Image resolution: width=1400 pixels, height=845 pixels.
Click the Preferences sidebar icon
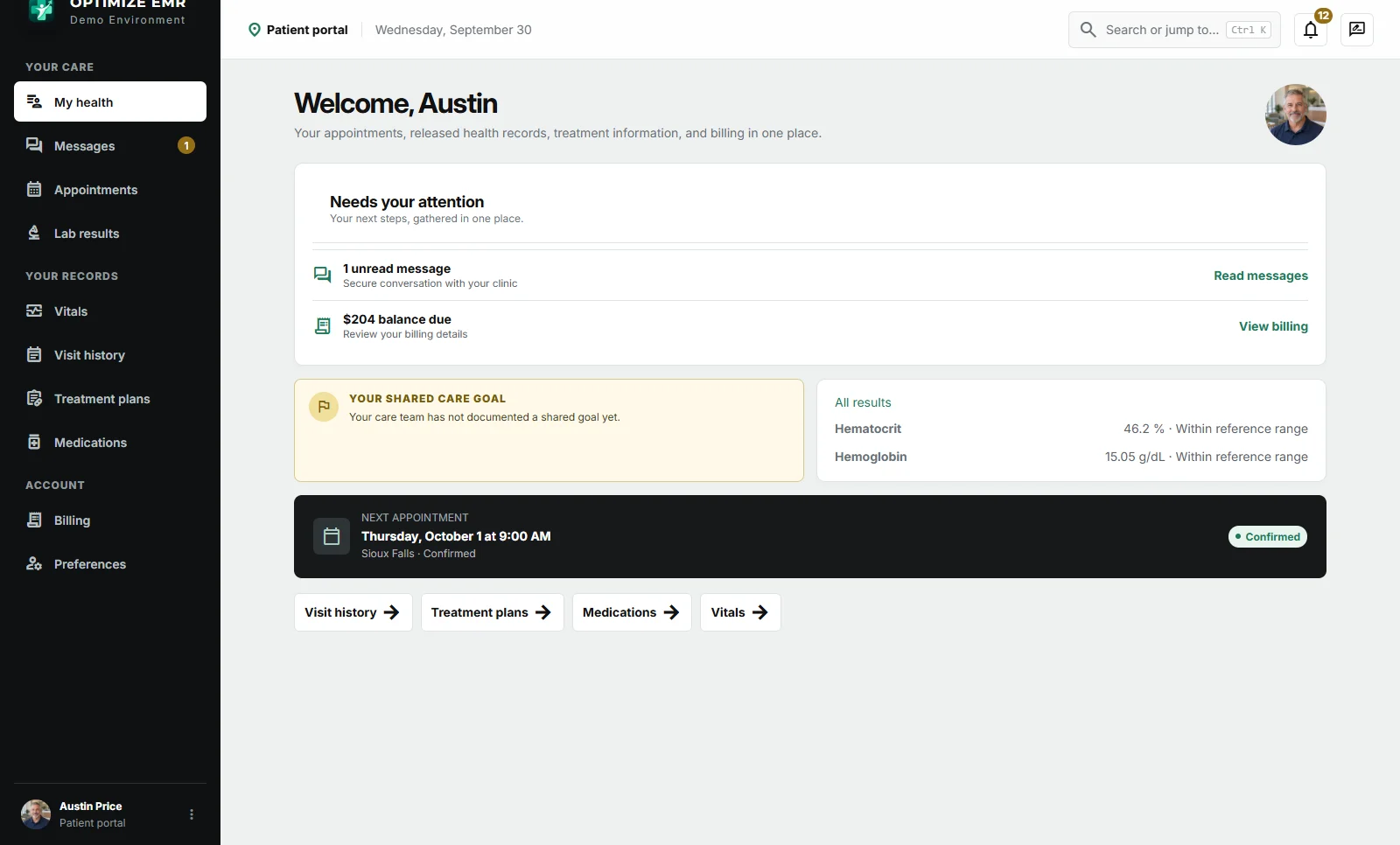pyautogui.click(x=34, y=564)
